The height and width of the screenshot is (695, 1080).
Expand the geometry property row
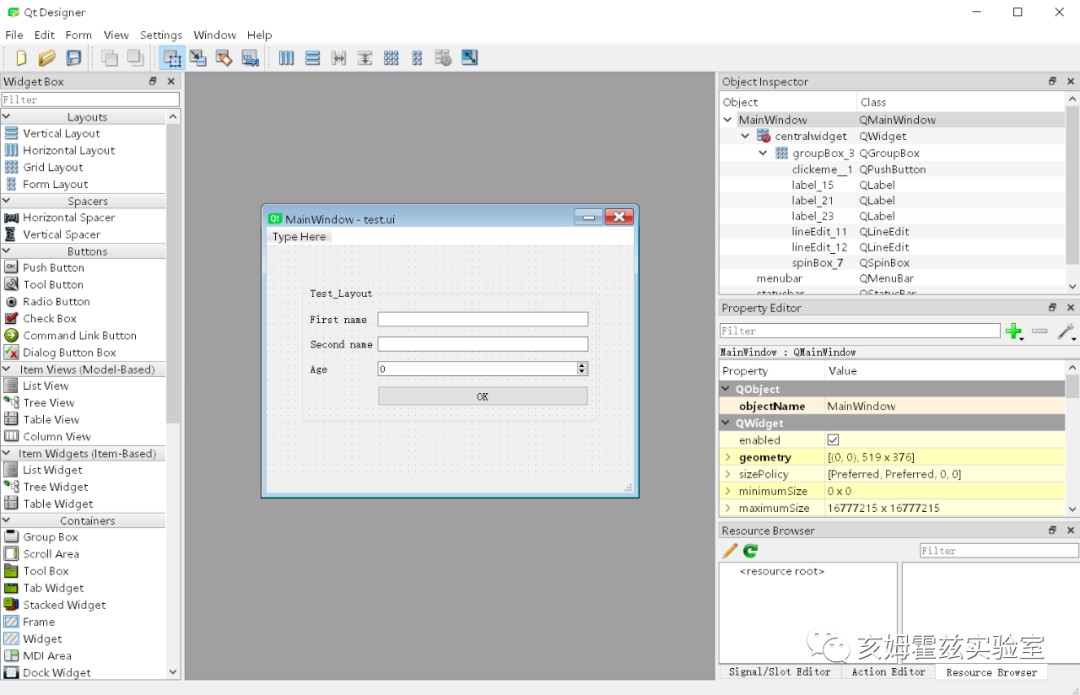pyautogui.click(x=727, y=457)
